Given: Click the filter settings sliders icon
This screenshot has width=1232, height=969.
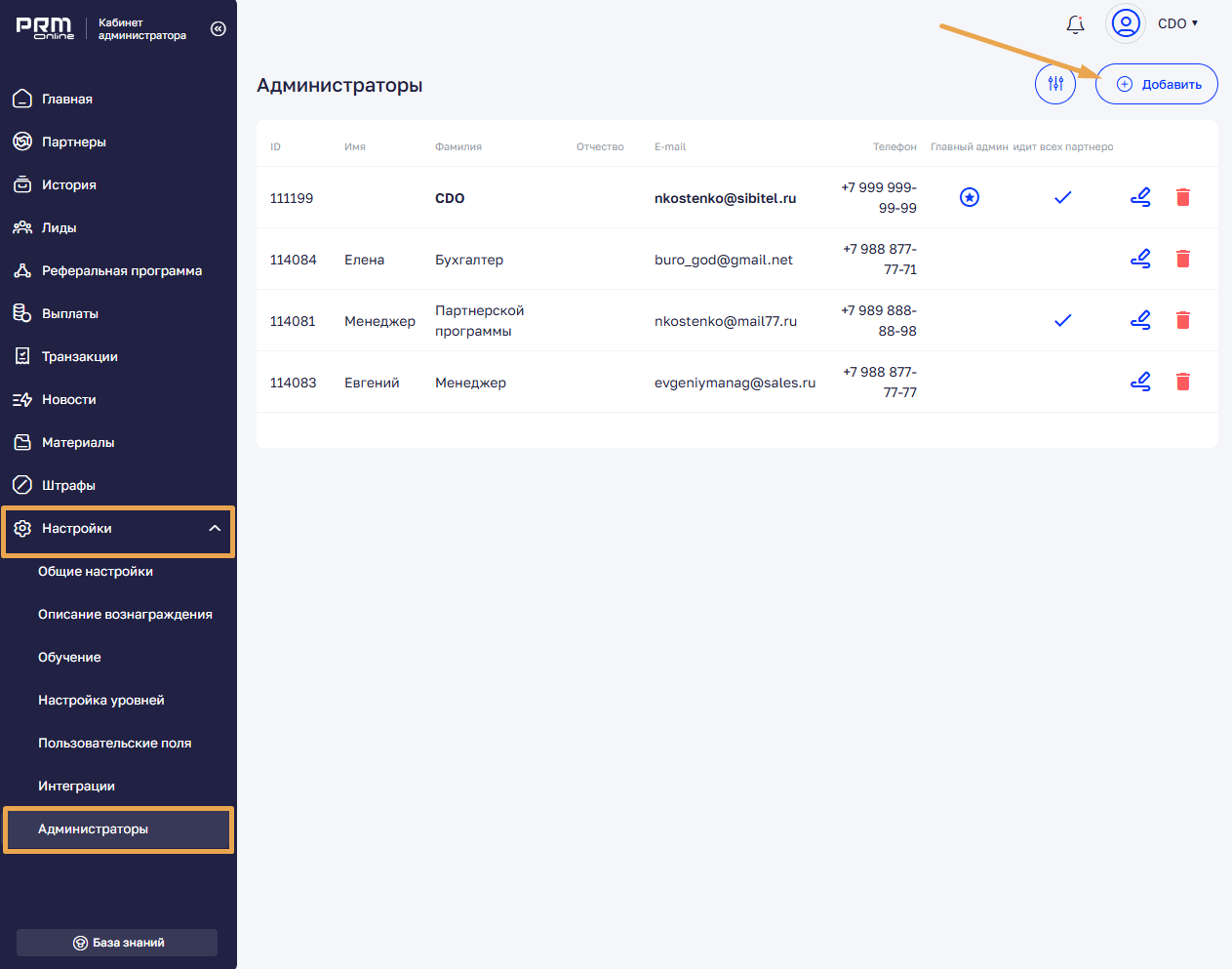Looking at the screenshot, I should pyautogui.click(x=1055, y=85).
